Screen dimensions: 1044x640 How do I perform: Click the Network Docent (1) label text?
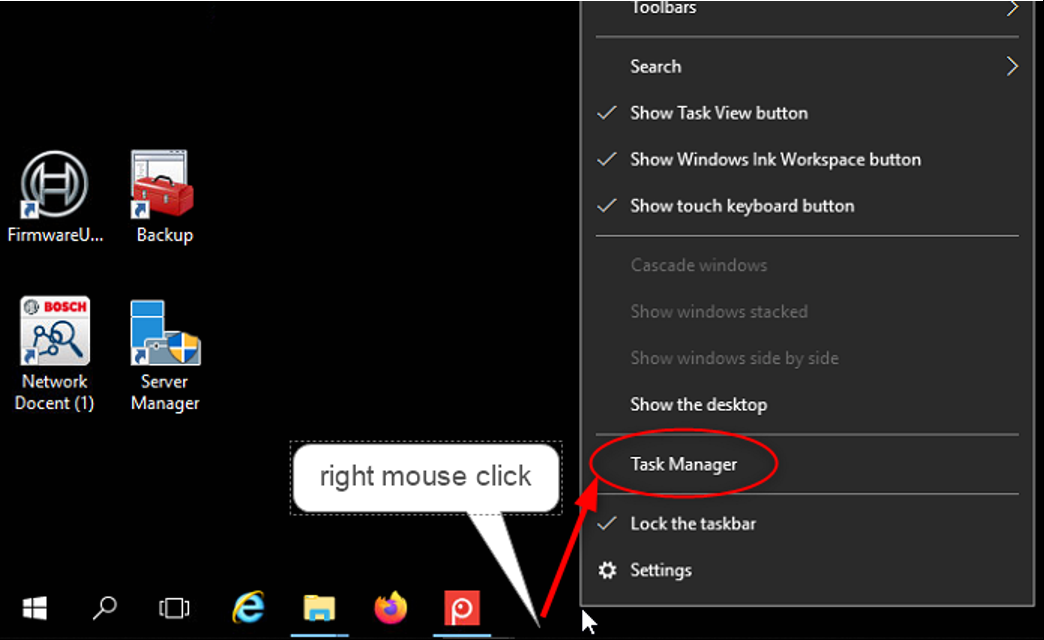pos(55,392)
